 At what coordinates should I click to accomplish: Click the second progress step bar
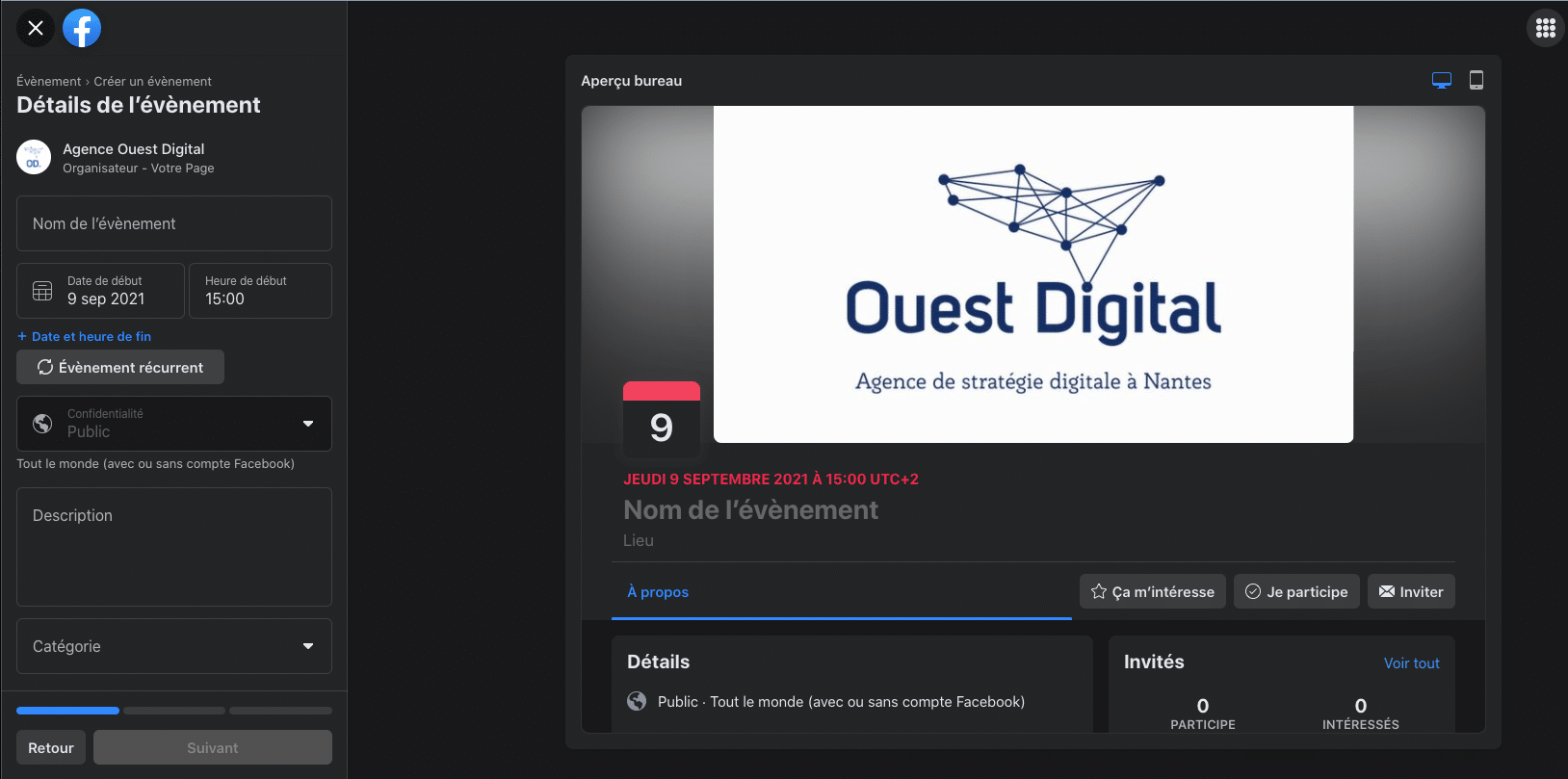pyautogui.click(x=174, y=711)
